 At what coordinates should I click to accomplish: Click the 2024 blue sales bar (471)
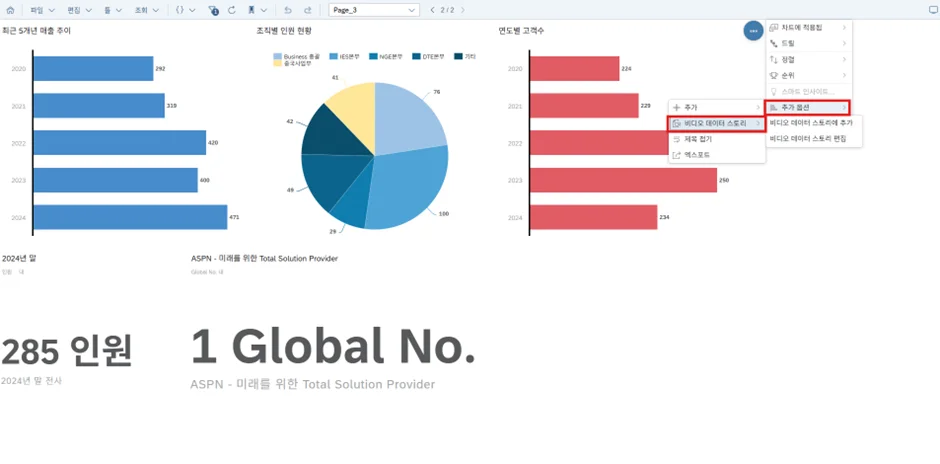(x=130, y=217)
